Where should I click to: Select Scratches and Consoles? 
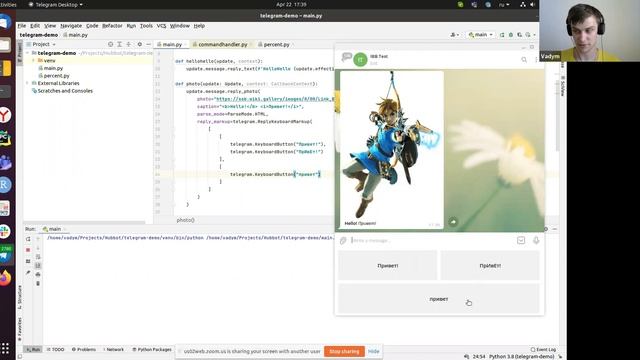click(65, 91)
